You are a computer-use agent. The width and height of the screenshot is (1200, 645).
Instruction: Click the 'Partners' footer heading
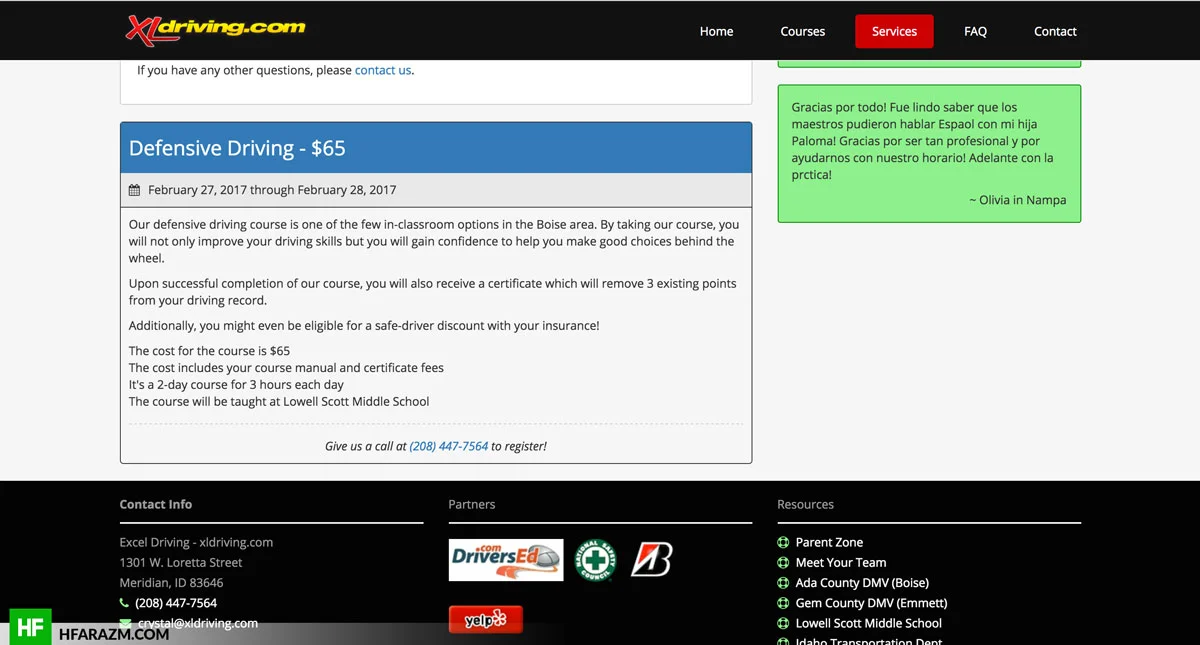[x=472, y=504]
